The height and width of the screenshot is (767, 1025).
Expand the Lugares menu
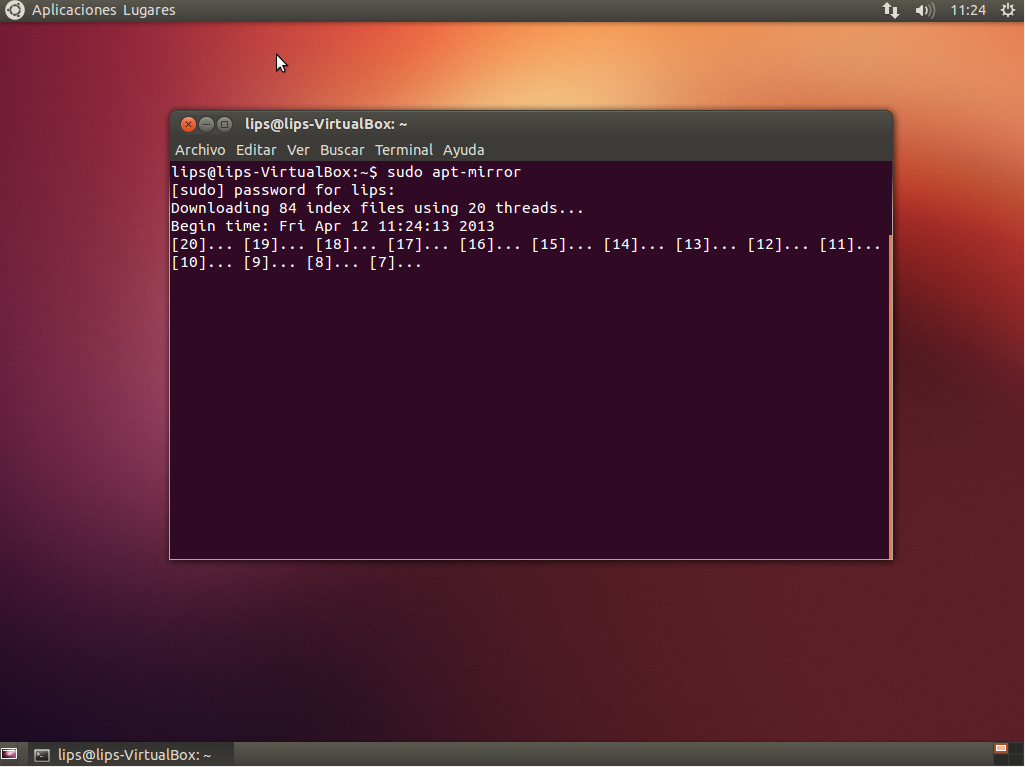tap(149, 10)
